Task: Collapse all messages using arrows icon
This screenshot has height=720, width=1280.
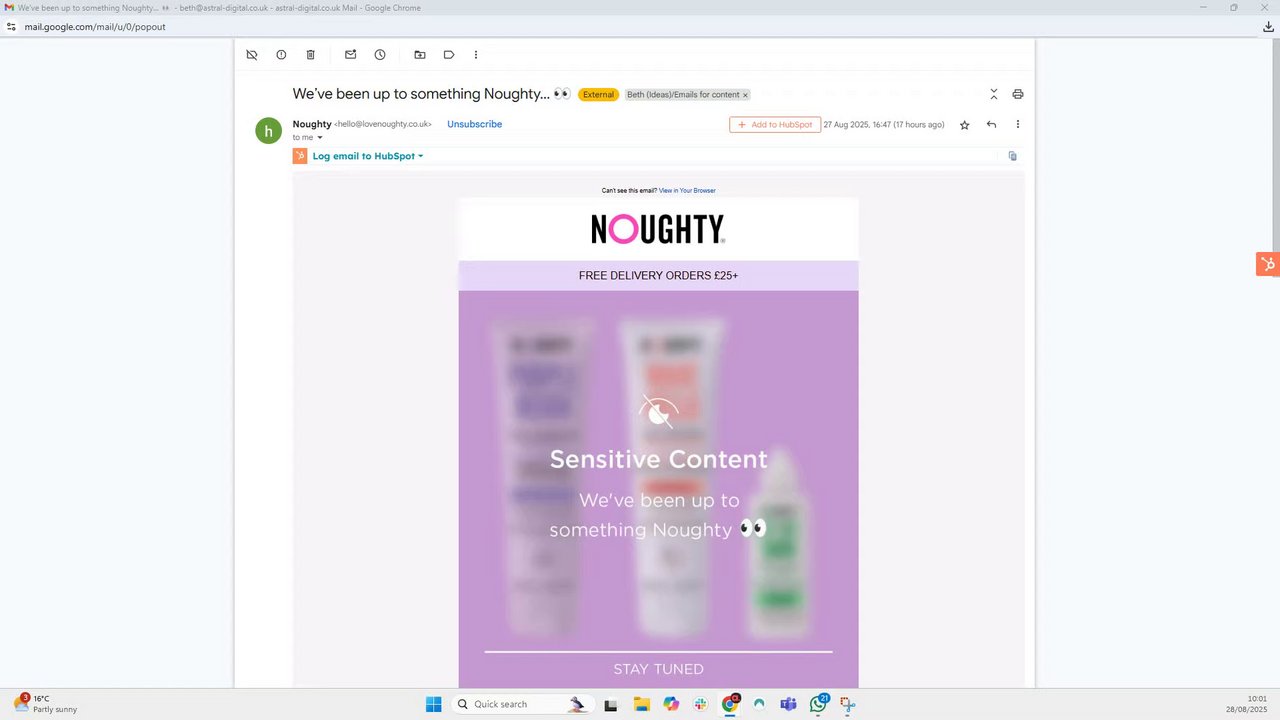Action: coord(993,94)
